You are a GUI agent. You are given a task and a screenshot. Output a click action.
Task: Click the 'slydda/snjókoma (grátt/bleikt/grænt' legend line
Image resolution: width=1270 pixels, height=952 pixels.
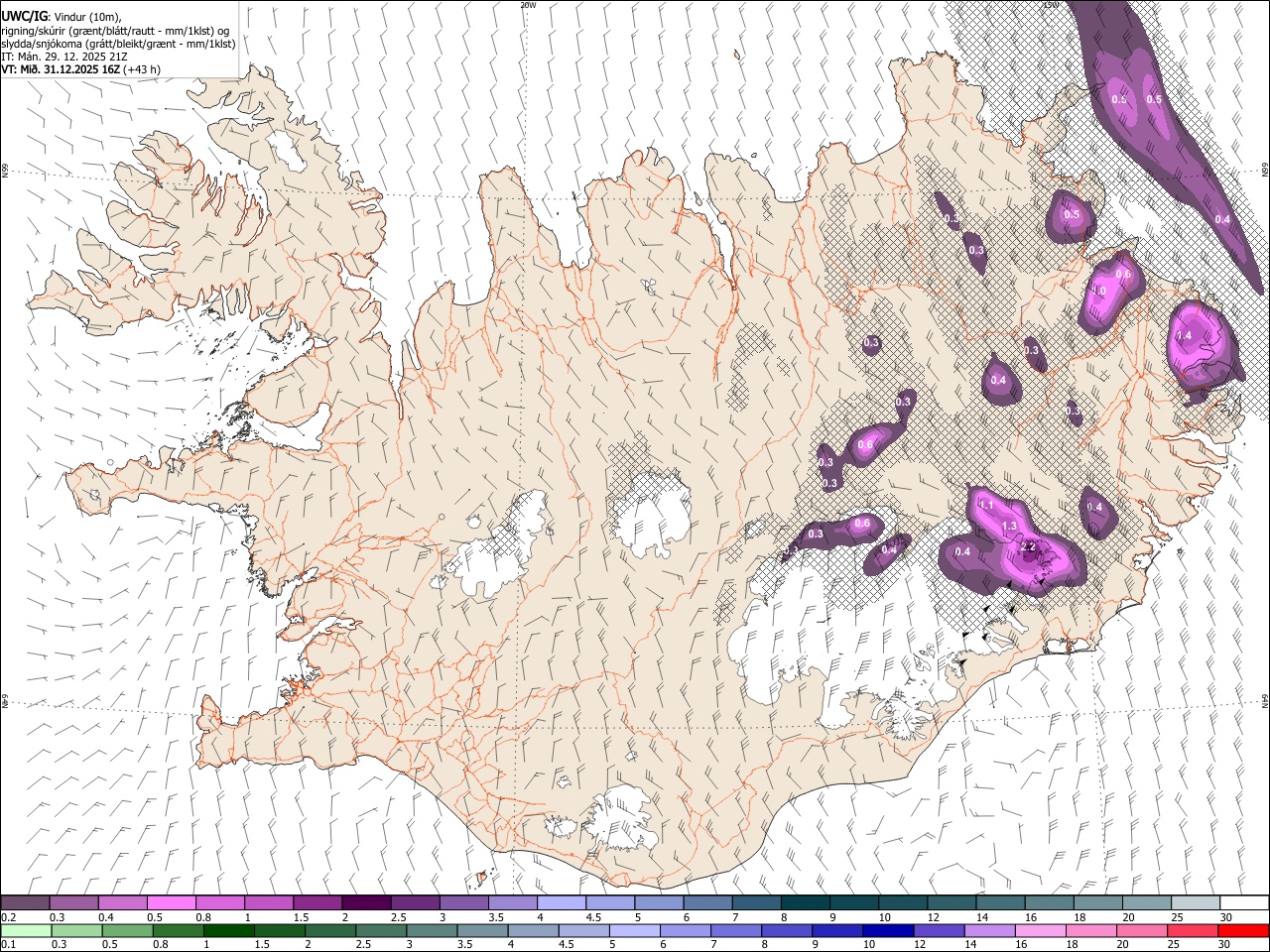tap(118, 44)
